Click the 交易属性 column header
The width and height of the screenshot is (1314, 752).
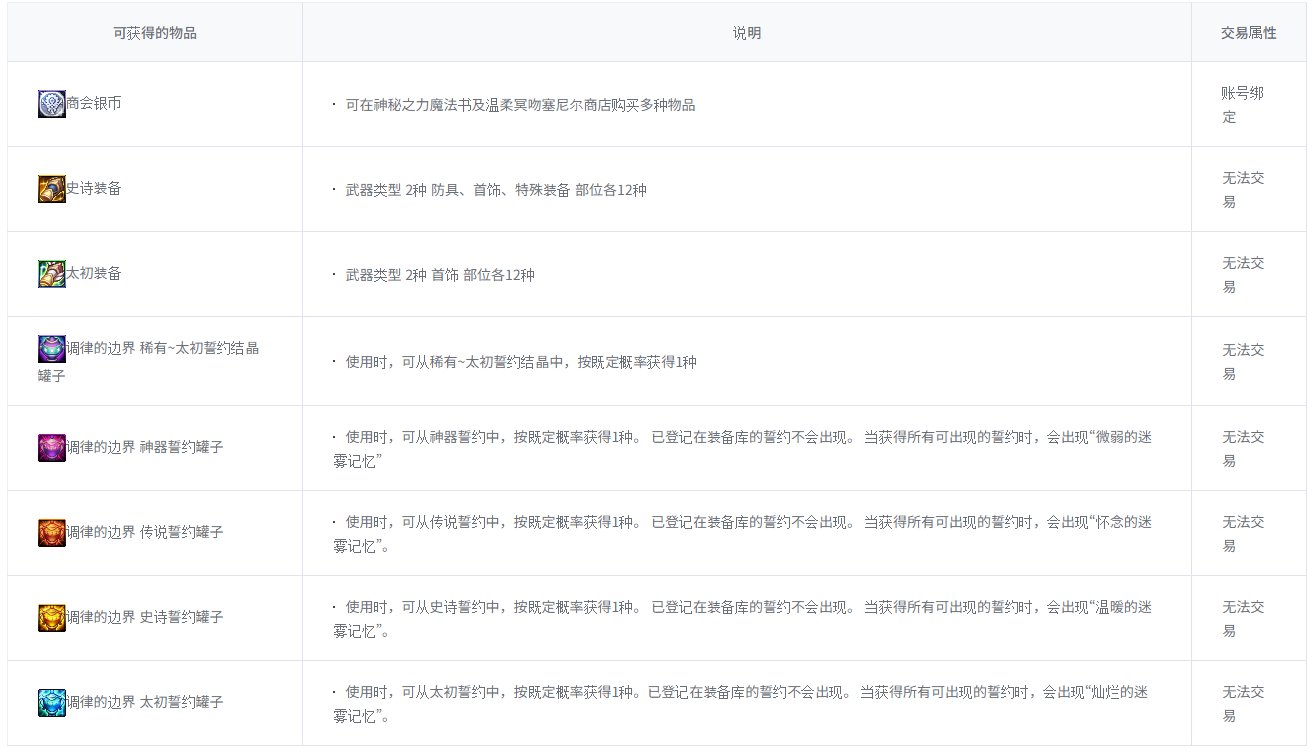coord(1248,33)
